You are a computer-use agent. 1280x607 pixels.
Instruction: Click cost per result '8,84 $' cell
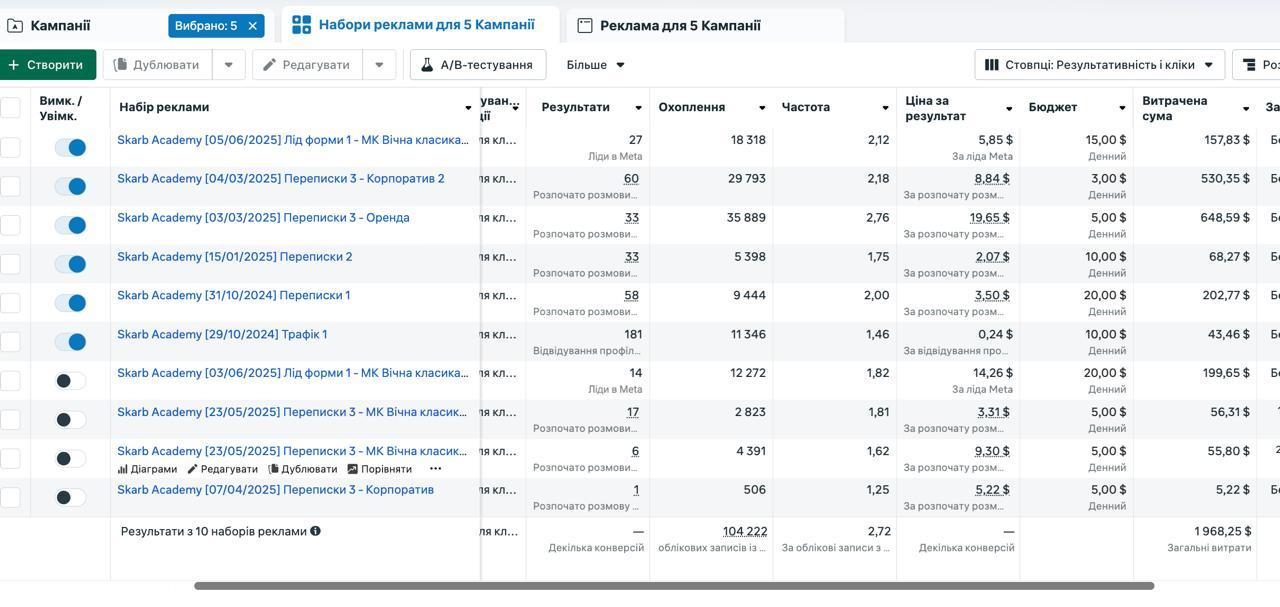(x=992, y=179)
